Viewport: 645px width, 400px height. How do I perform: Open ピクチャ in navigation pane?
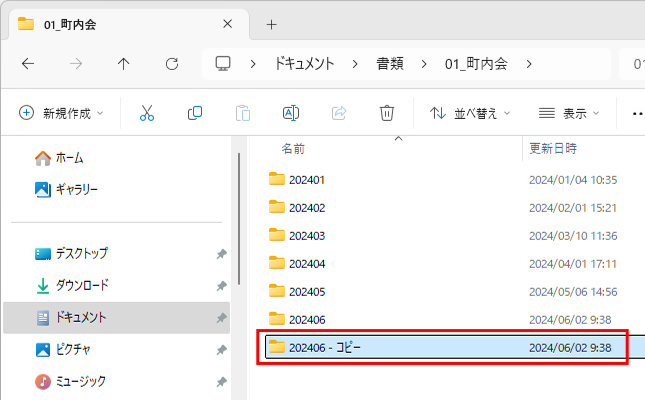point(63,349)
